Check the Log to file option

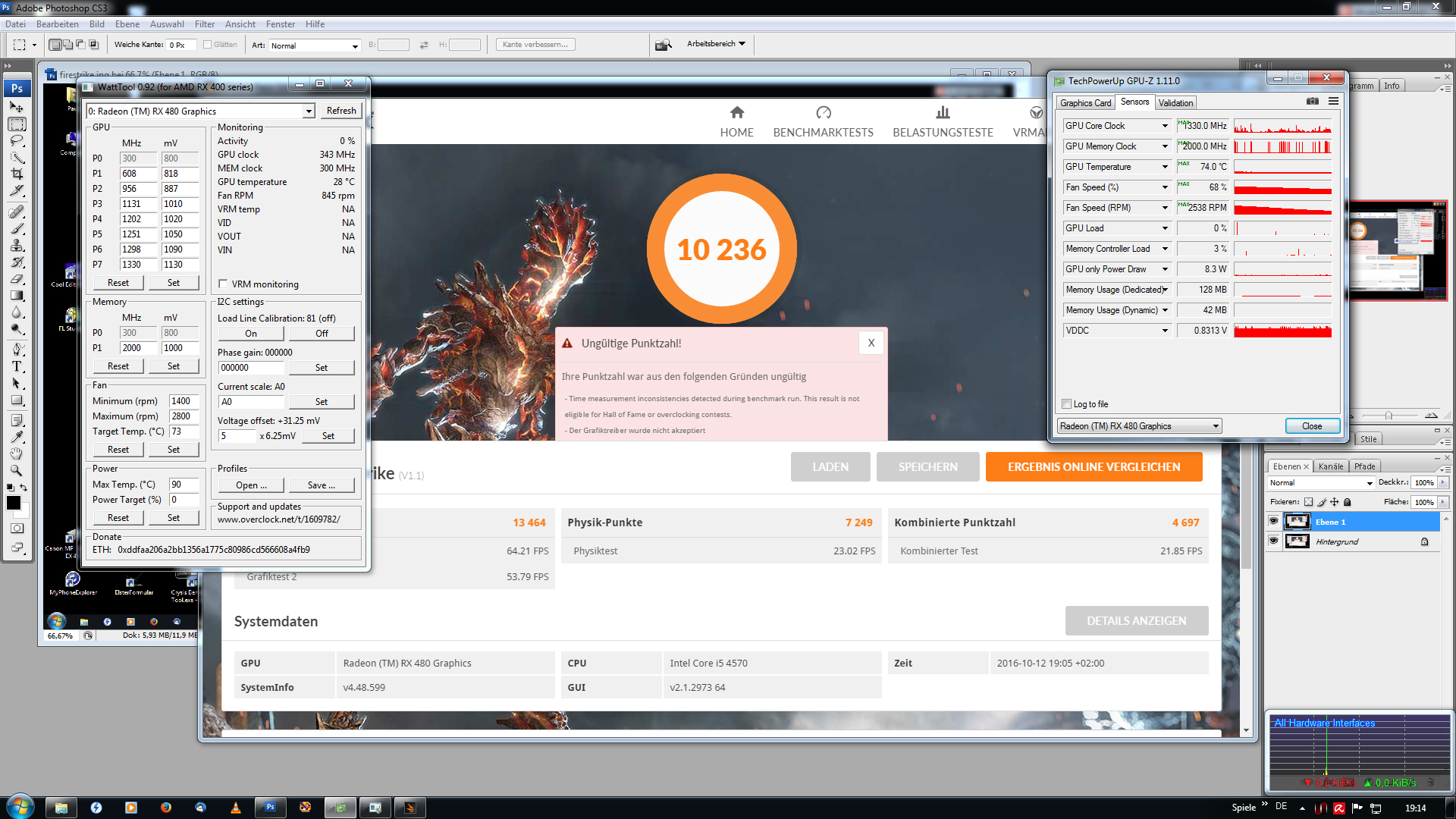pyautogui.click(x=1067, y=404)
